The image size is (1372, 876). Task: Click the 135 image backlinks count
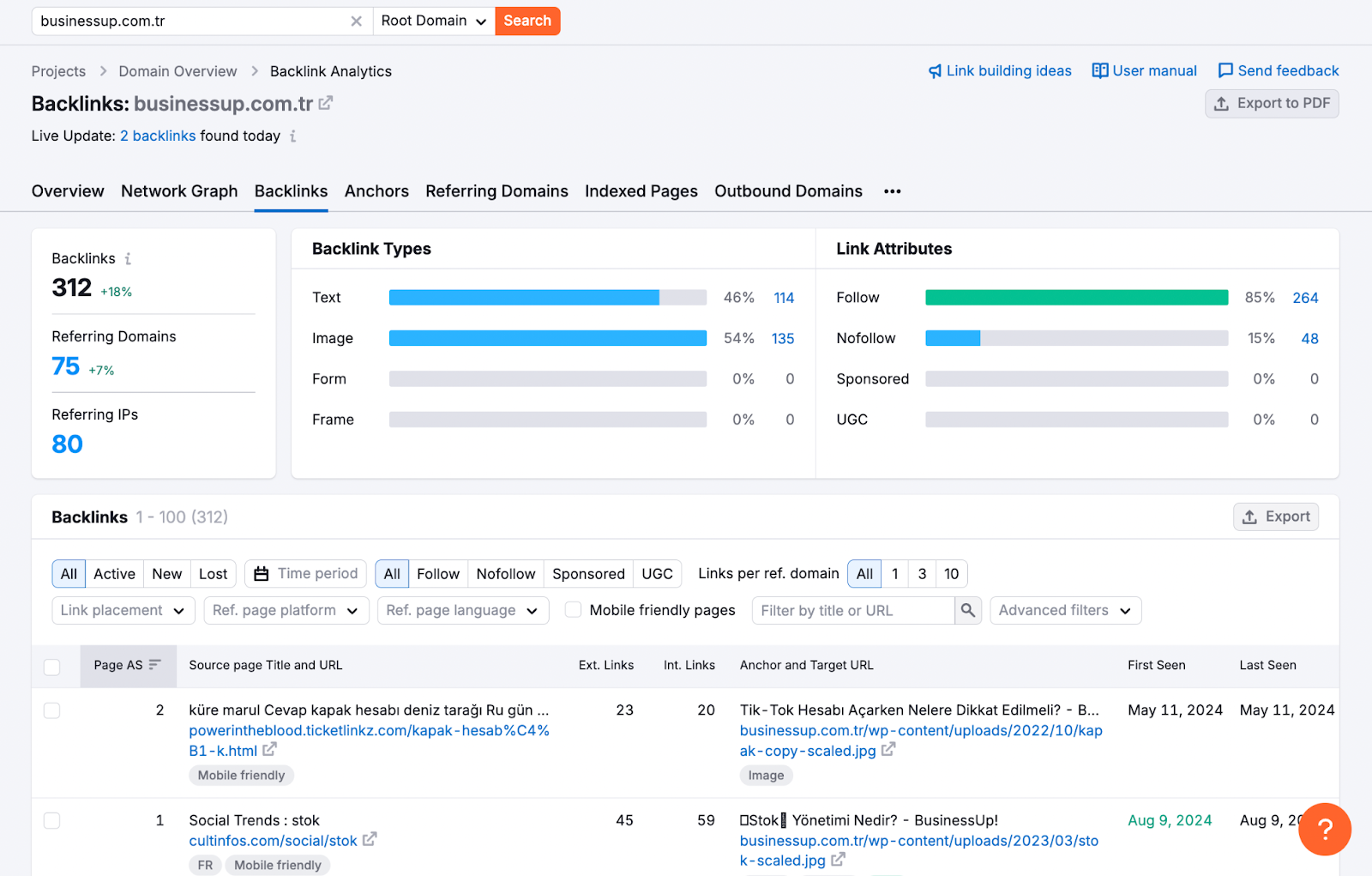783,338
